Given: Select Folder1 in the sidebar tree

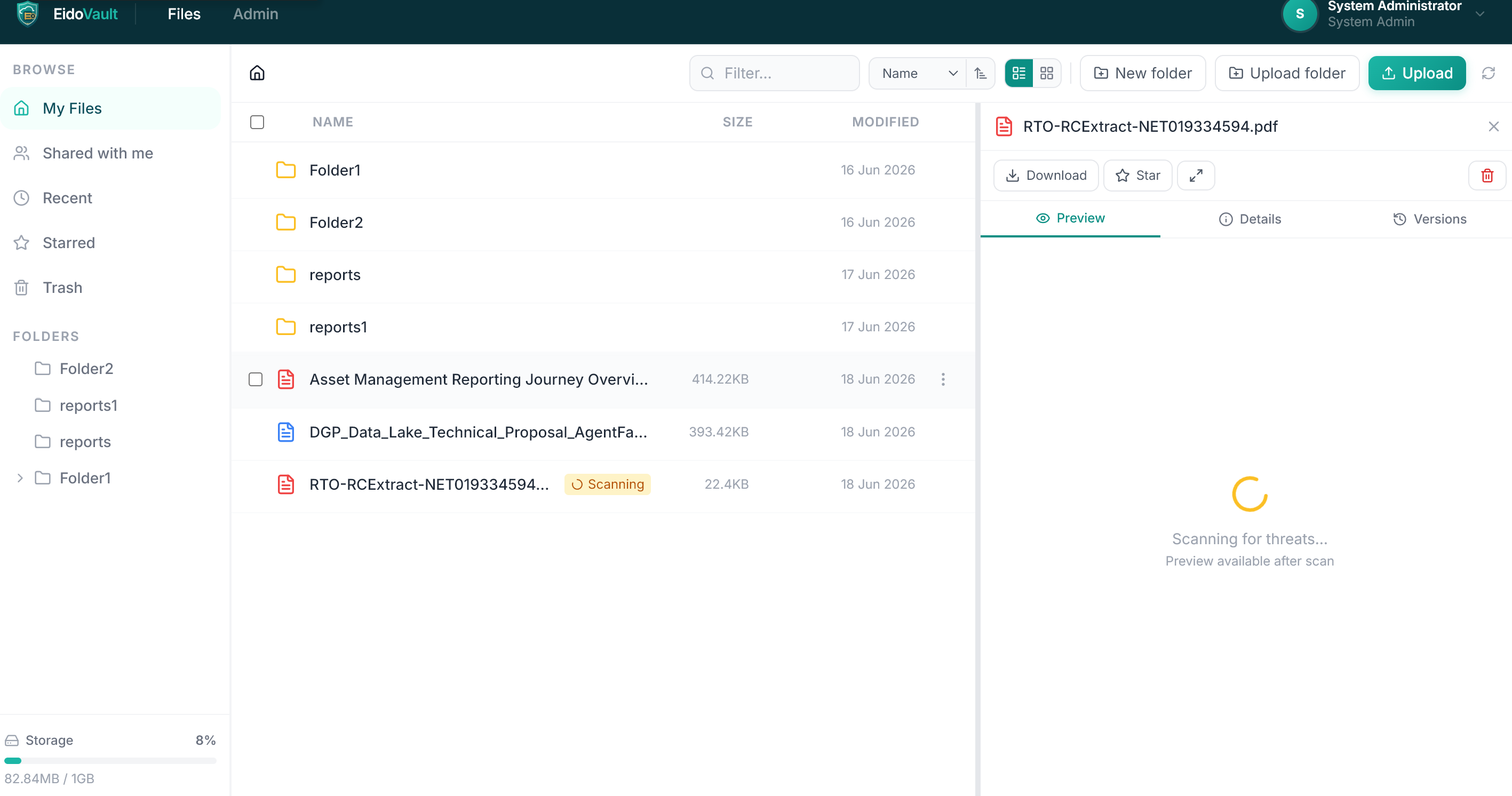Looking at the screenshot, I should (84, 478).
